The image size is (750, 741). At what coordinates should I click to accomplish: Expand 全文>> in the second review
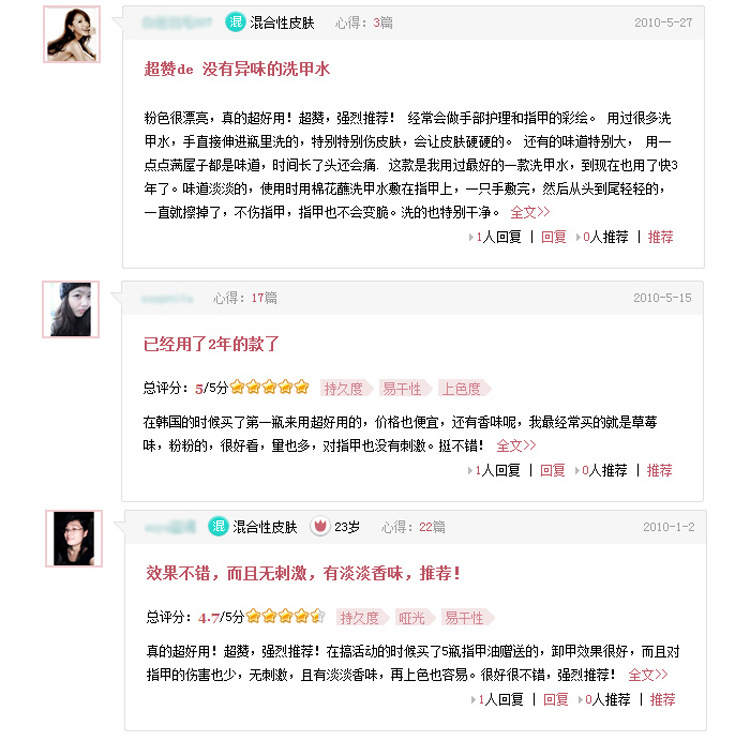tap(516, 446)
